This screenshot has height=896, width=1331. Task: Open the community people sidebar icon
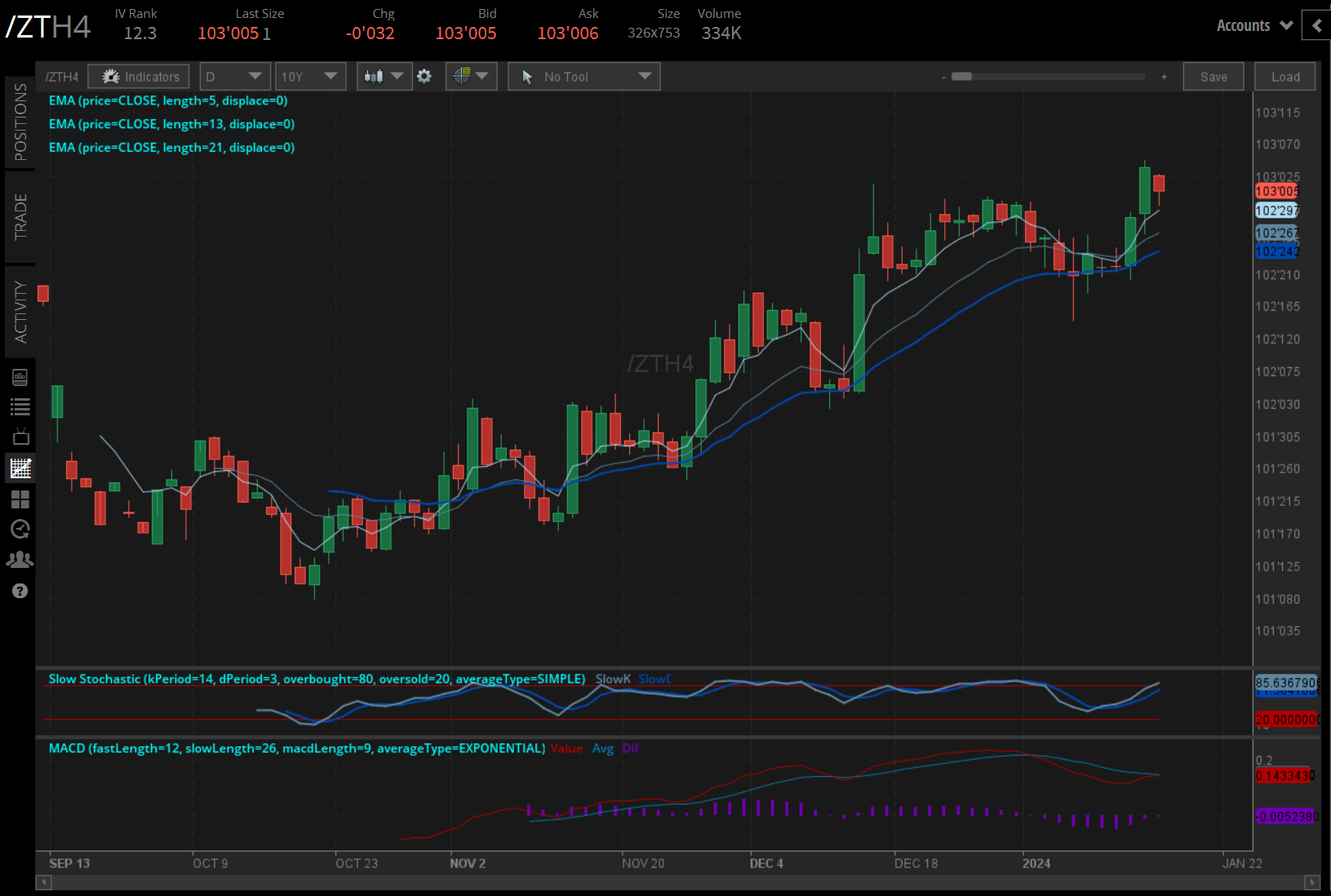click(x=20, y=560)
